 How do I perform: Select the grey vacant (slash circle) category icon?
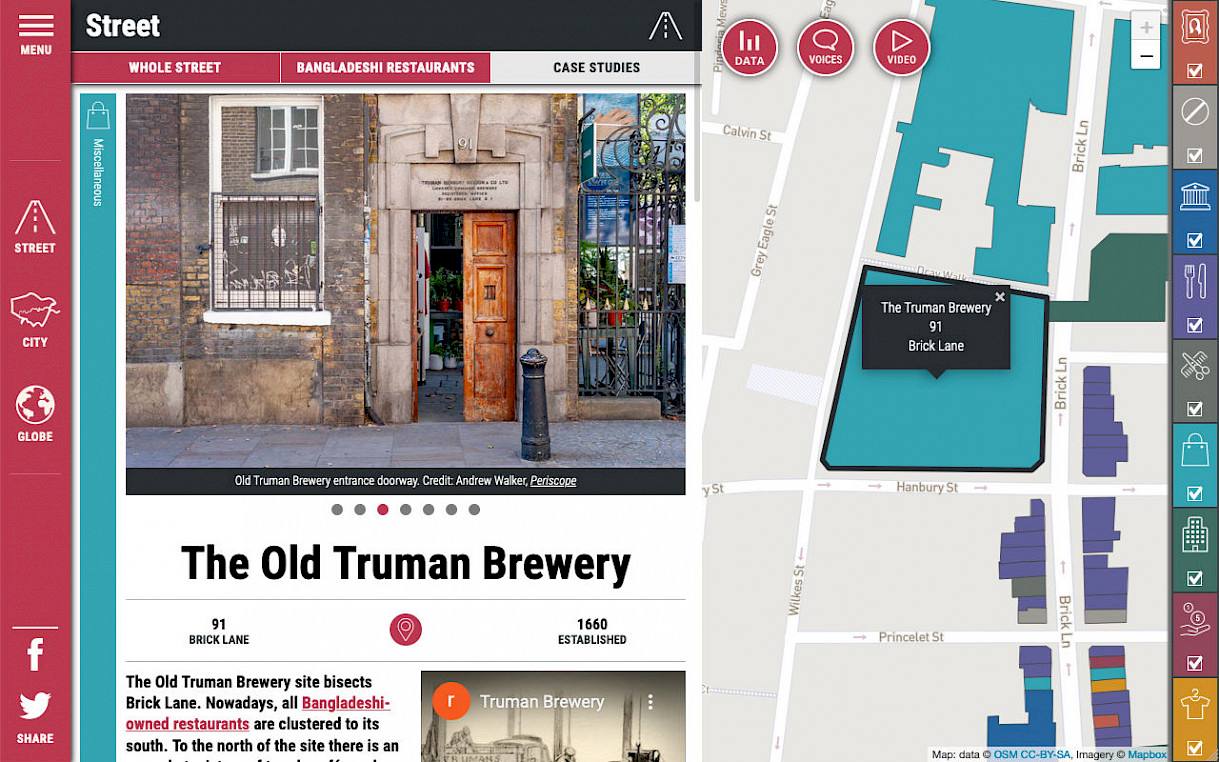[x=1194, y=111]
